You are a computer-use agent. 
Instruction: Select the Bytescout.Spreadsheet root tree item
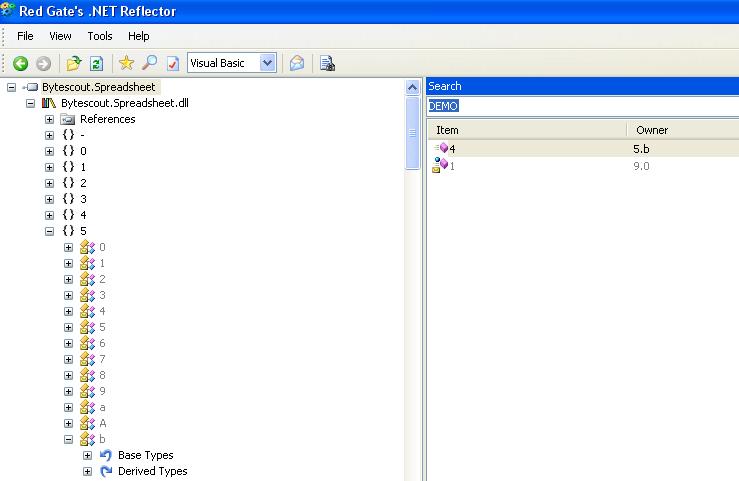tap(99, 87)
